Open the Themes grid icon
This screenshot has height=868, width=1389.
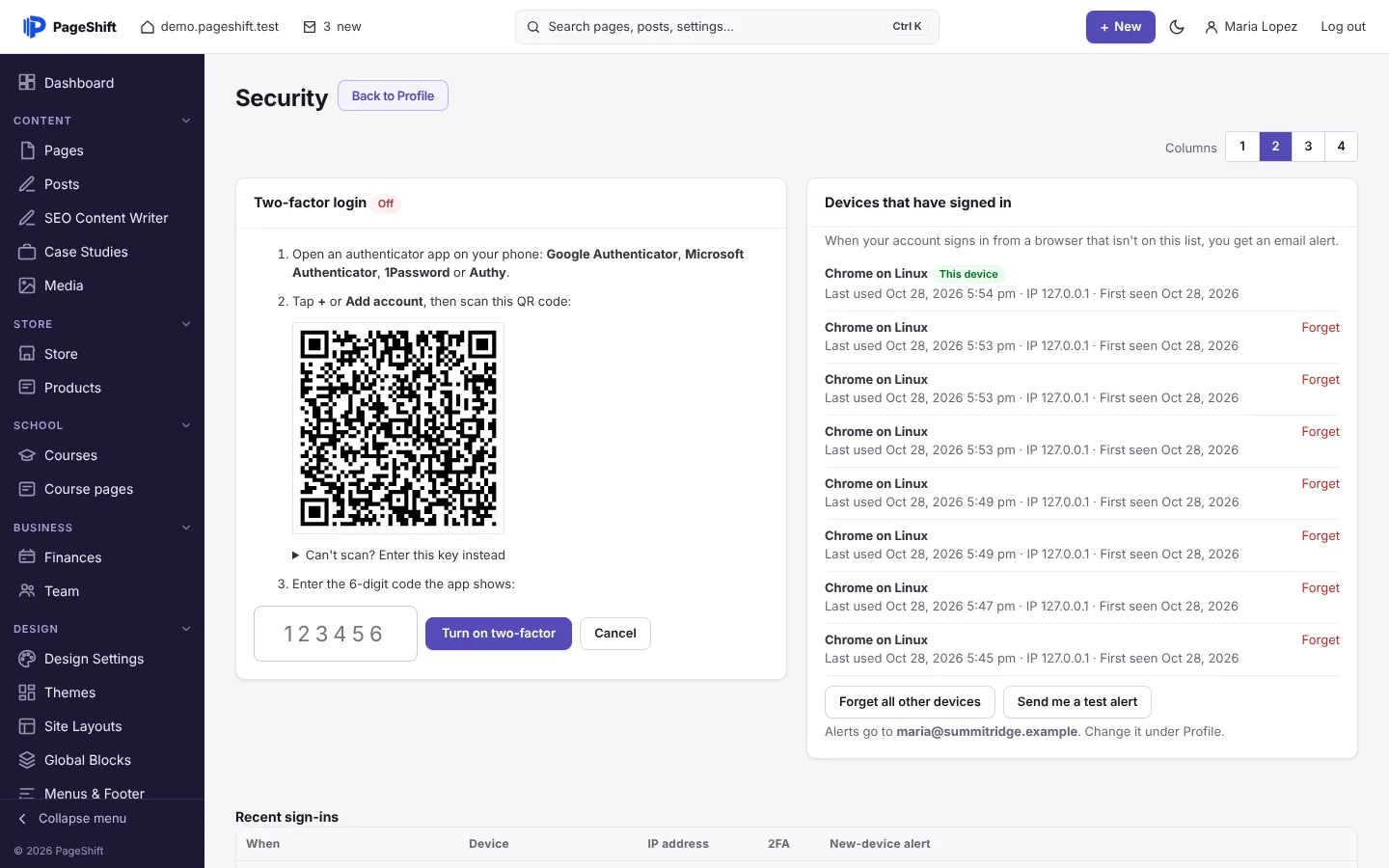pos(27,692)
